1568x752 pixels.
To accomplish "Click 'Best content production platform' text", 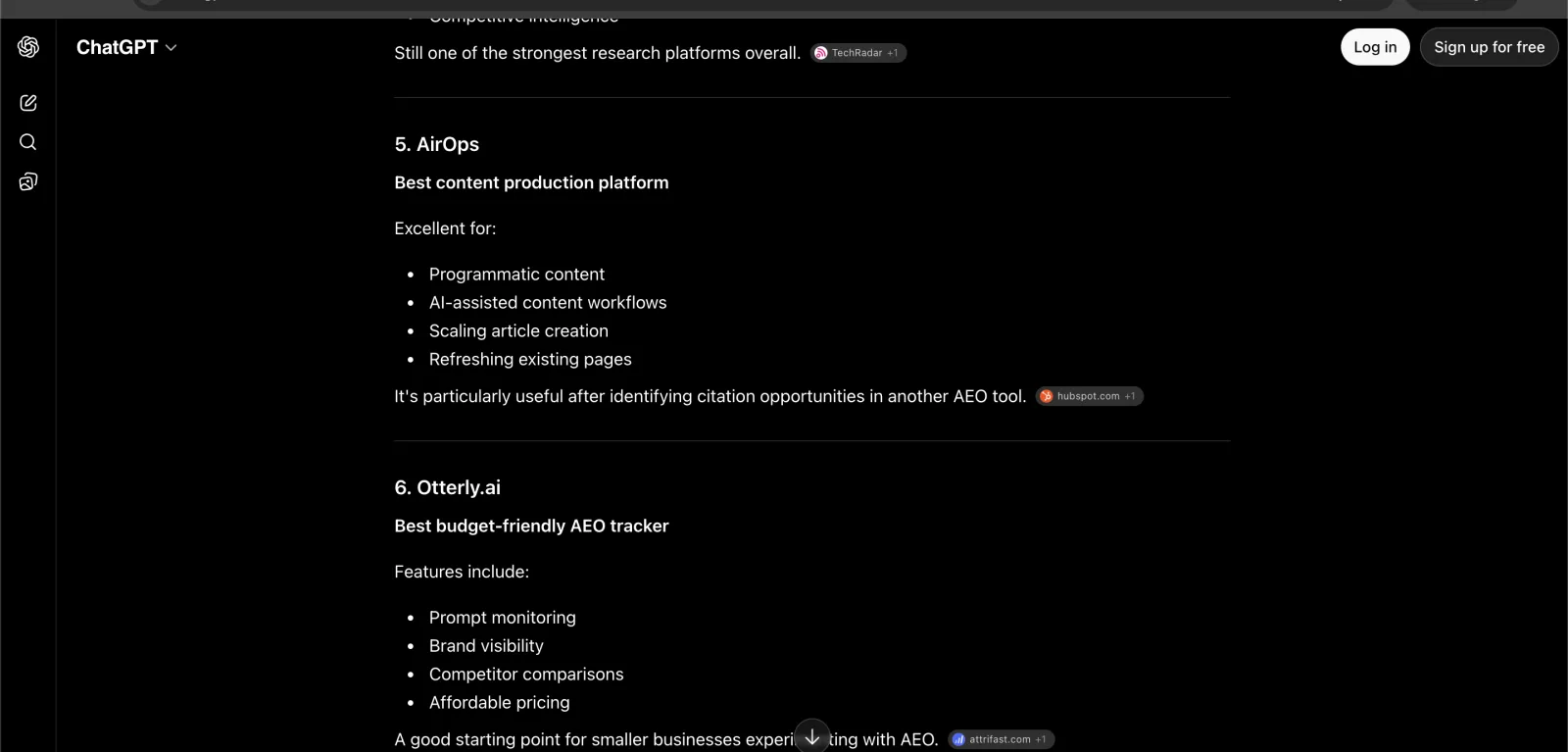I will coord(531,182).
